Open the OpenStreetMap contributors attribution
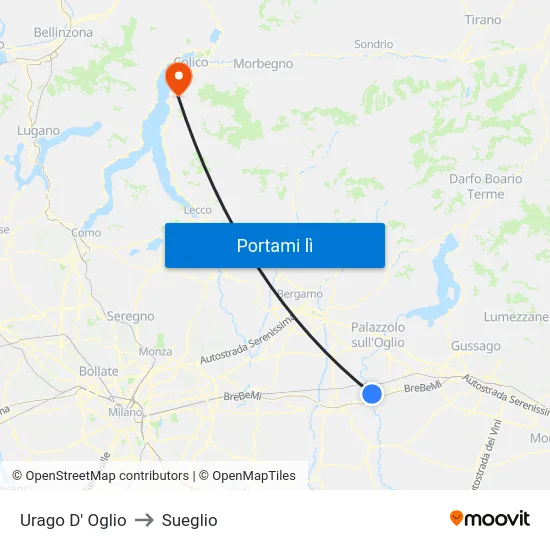Image resolution: width=550 pixels, height=550 pixels. click(100, 476)
